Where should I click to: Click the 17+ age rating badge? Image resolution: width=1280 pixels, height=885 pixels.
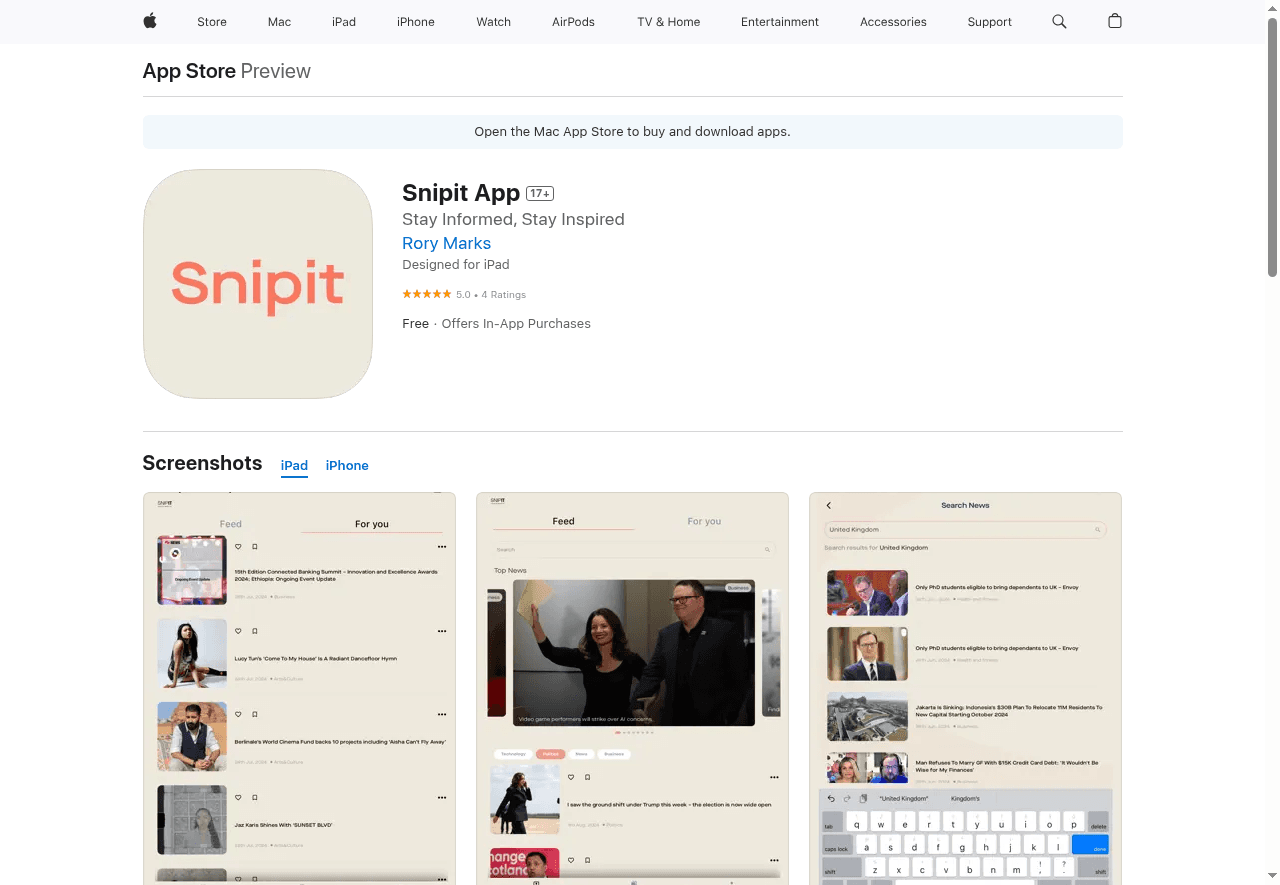point(539,193)
